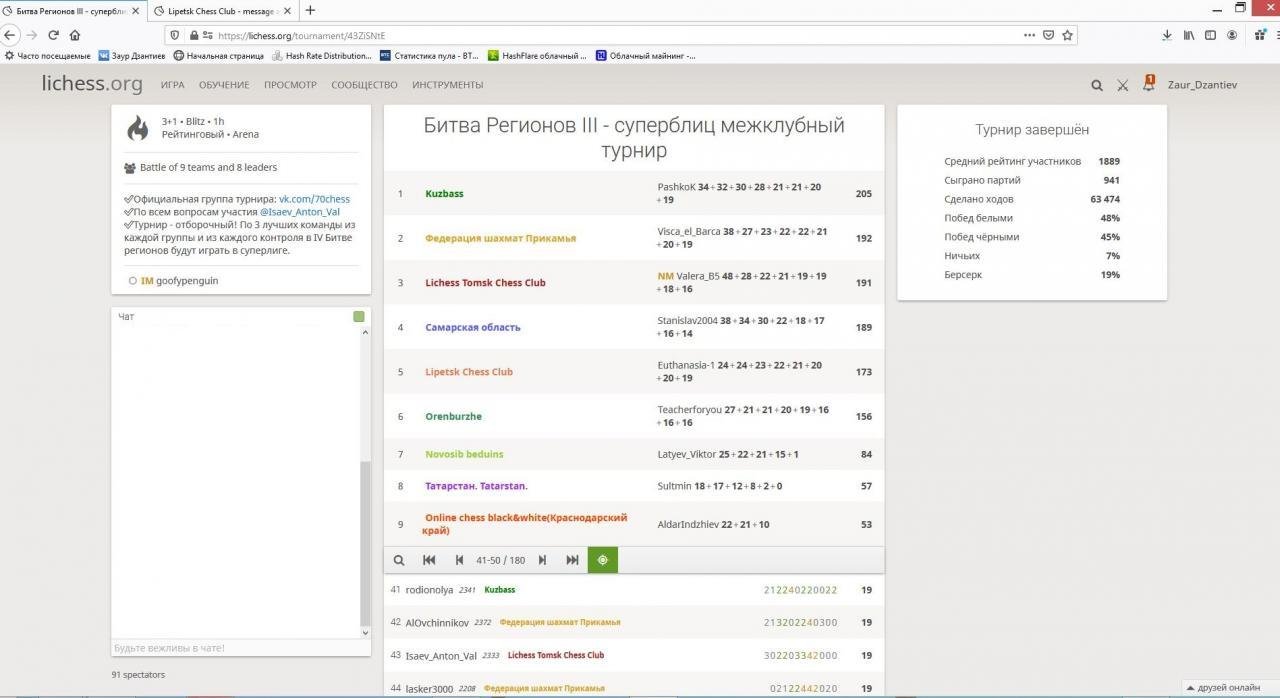Open @Isaev_Anton_Val profile link in description
Image resolution: width=1280 pixels, height=698 pixels.
(x=300, y=212)
